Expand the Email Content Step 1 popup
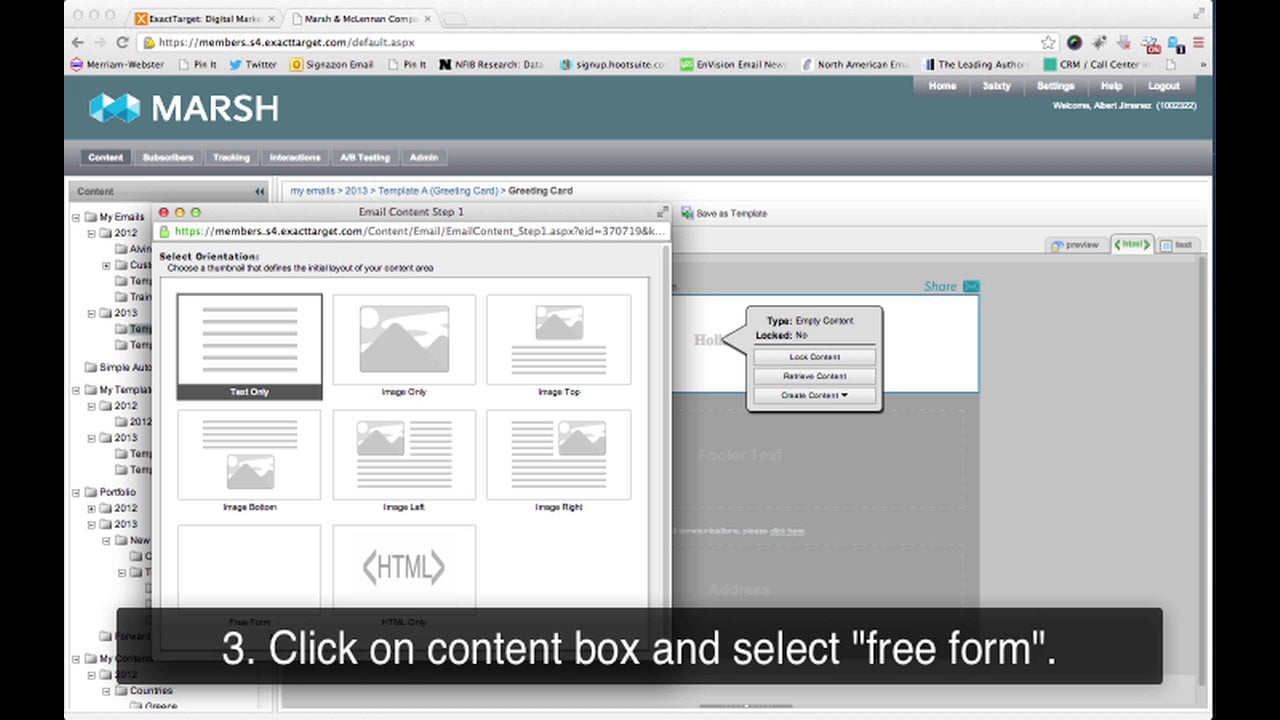 point(662,212)
